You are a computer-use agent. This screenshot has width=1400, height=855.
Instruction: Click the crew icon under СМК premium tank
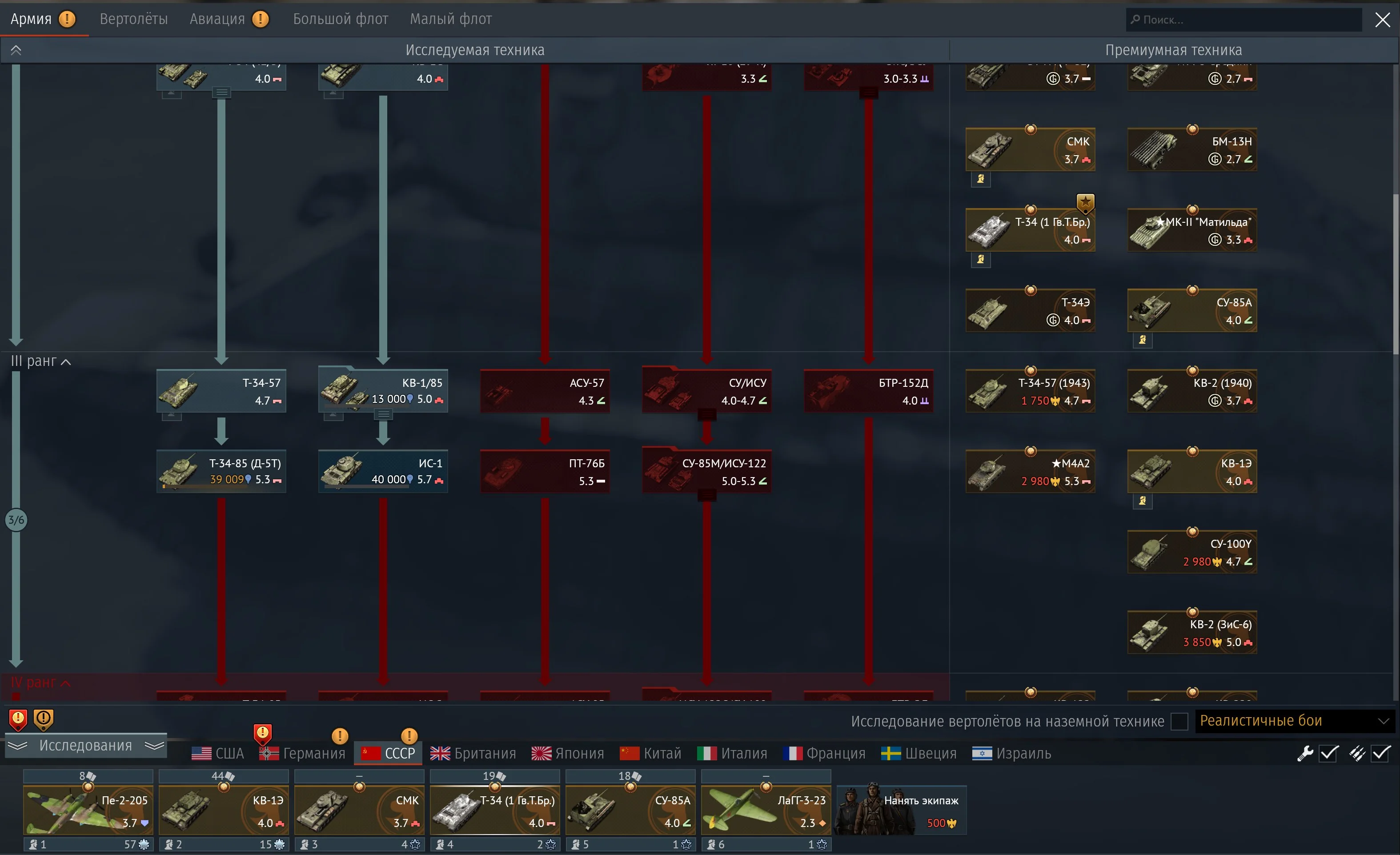[981, 180]
